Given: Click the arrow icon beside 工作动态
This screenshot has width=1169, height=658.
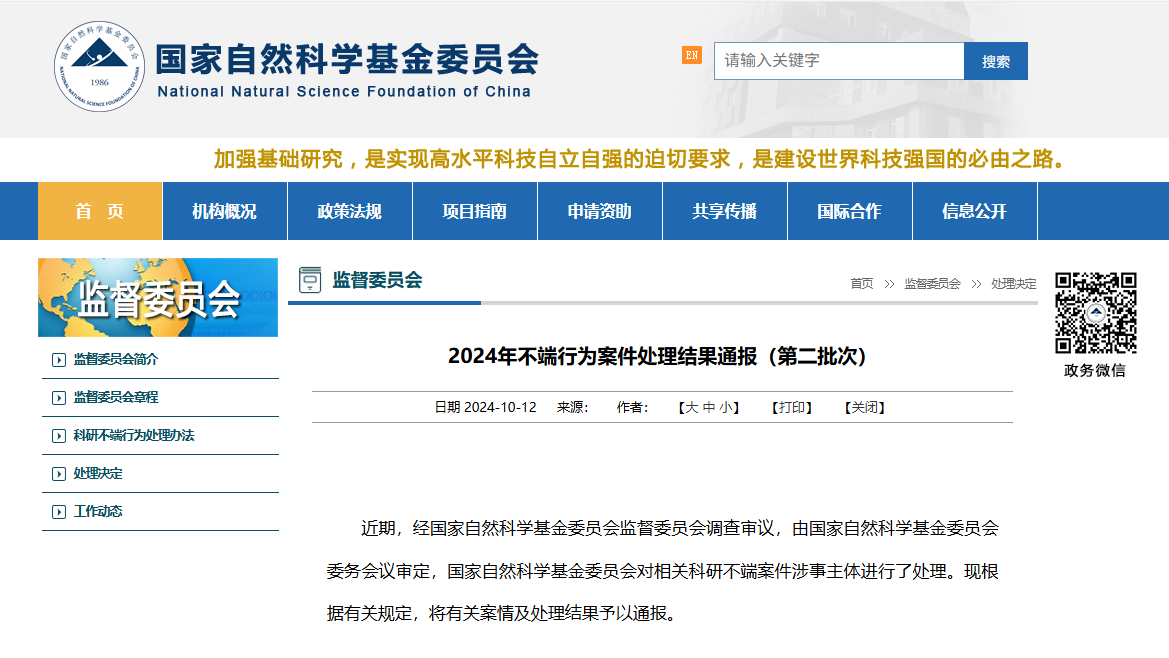Looking at the screenshot, I should 59,512.
